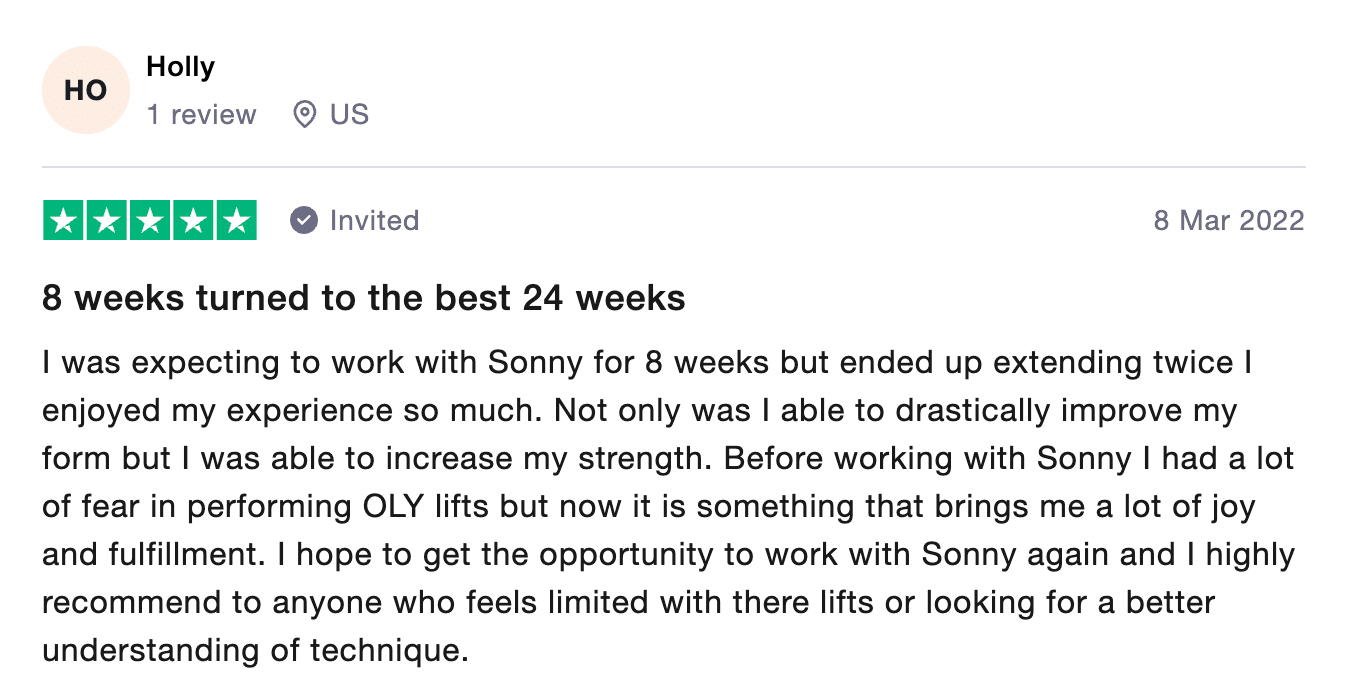Click the "1 review" count text
The height and width of the screenshot is (700, 1352).
coord(202,115)
